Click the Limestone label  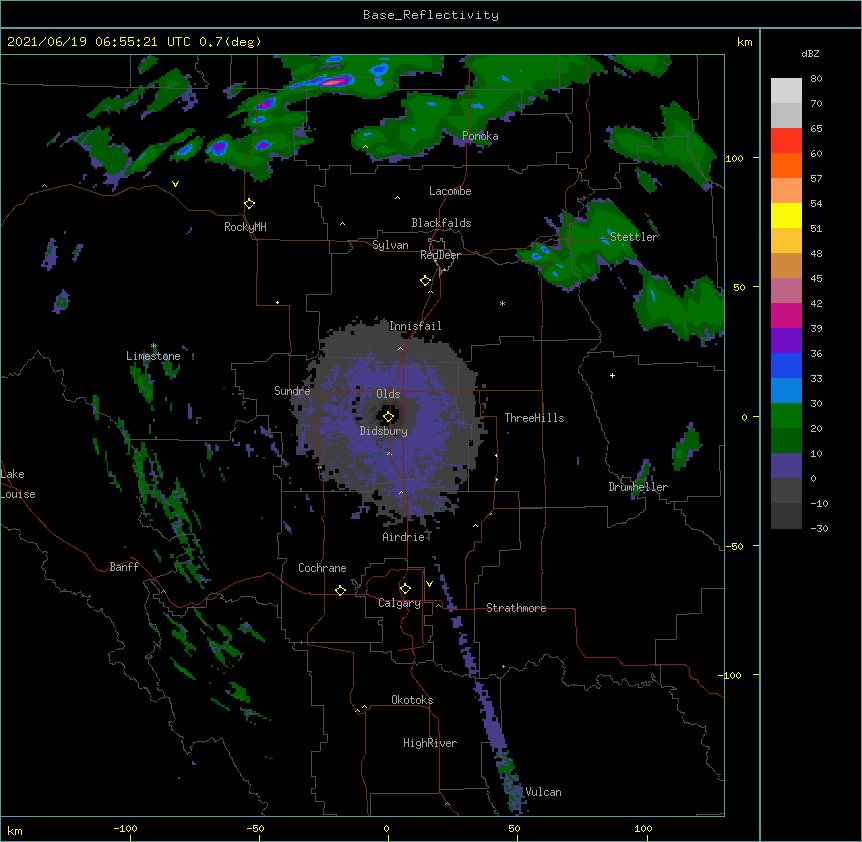point(153,356)
